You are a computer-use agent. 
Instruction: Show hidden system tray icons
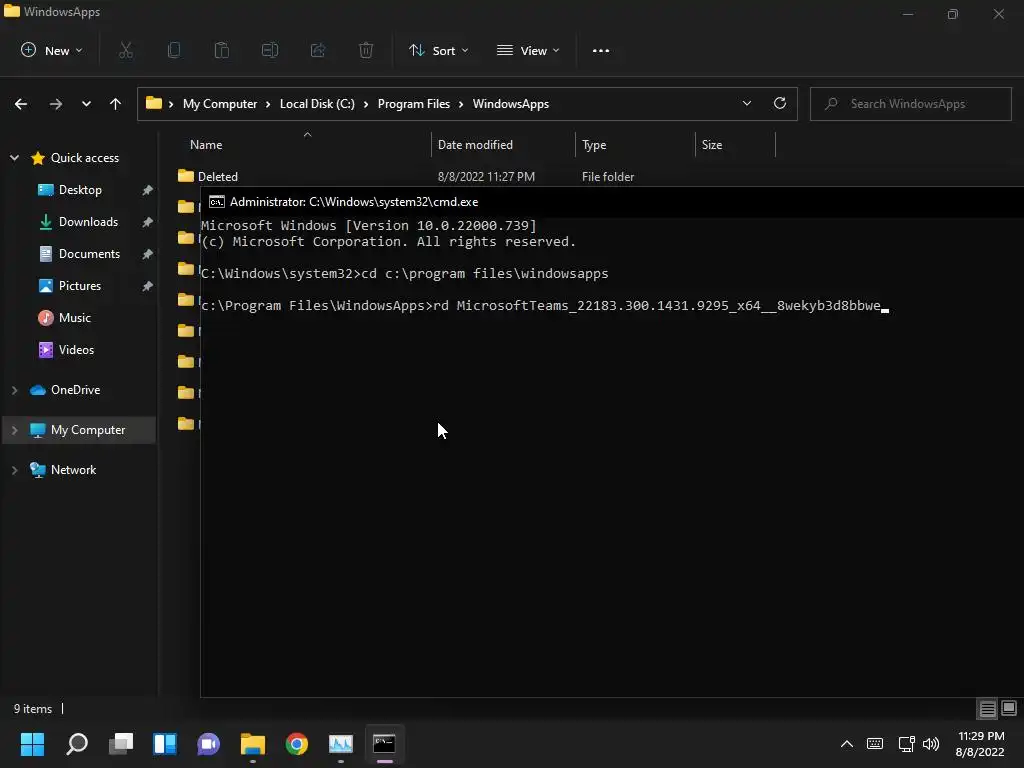coord(846,744)
